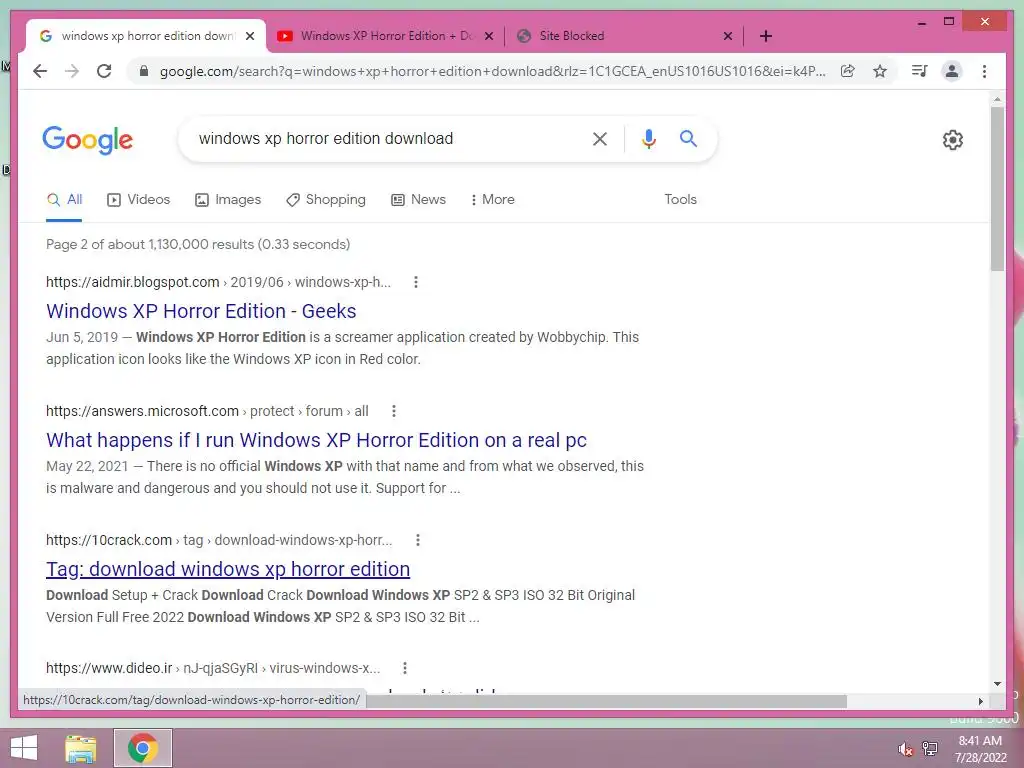Open options for the aidmir.blogspot.com result
The image size is (1024, 768).
(416, 282)
